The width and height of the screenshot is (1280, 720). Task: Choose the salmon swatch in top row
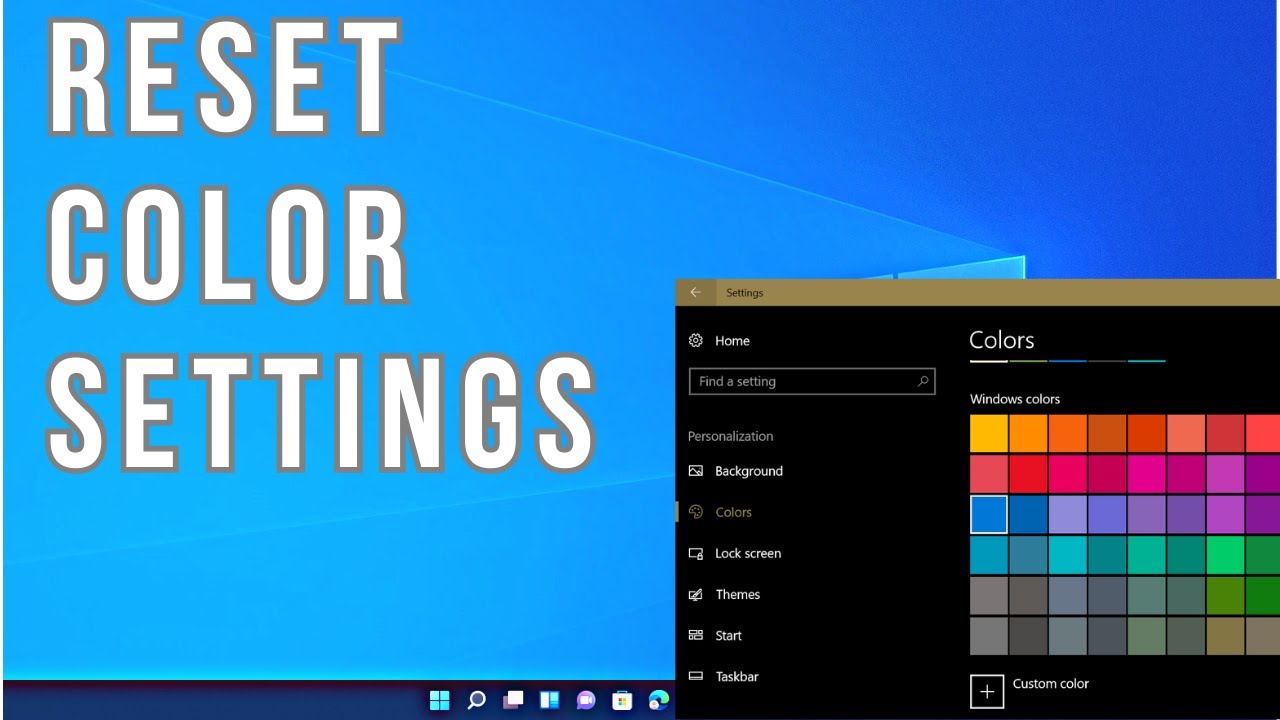click(x=1186, y=433)
